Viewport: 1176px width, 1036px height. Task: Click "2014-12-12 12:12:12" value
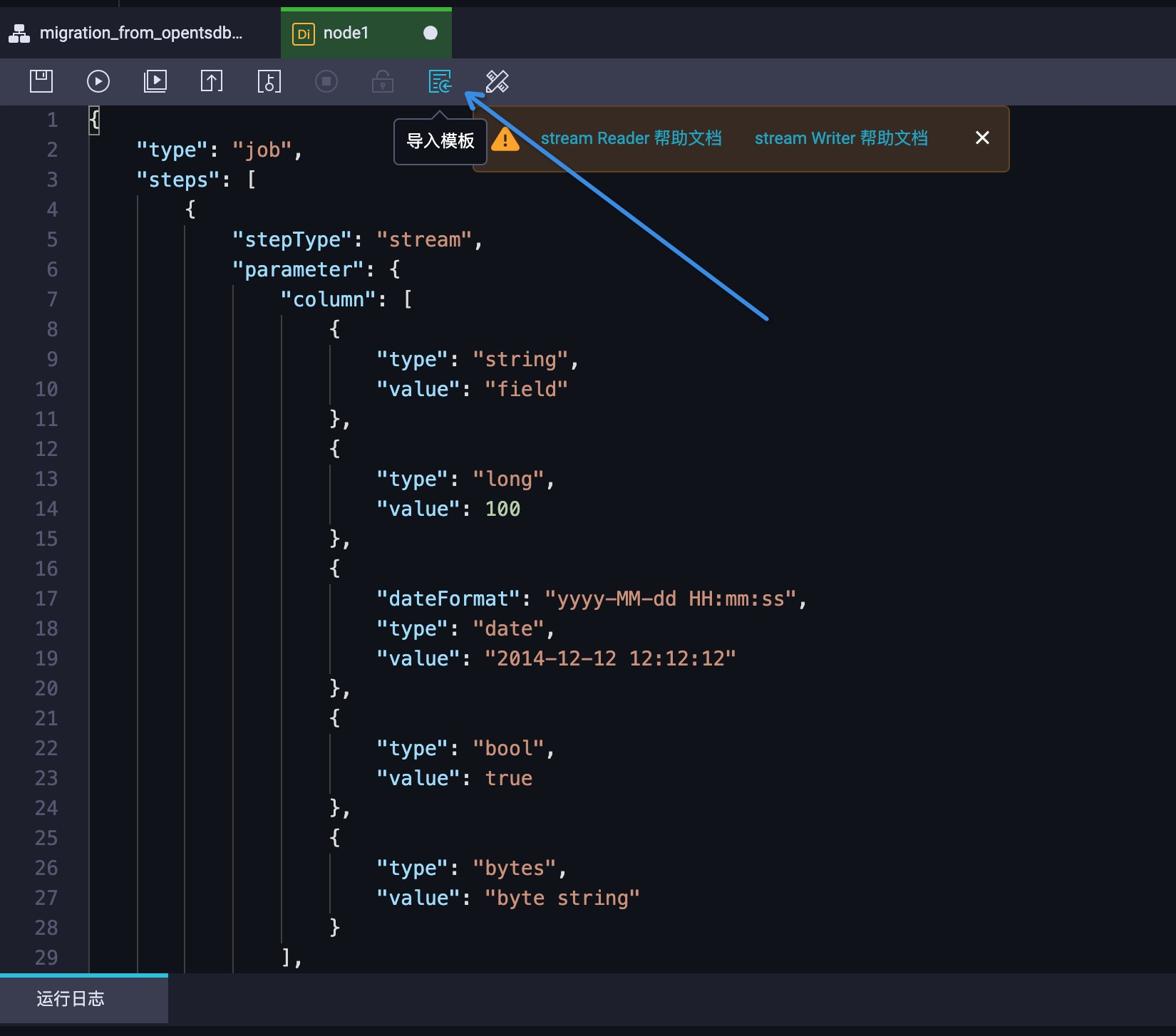point(610,658)
